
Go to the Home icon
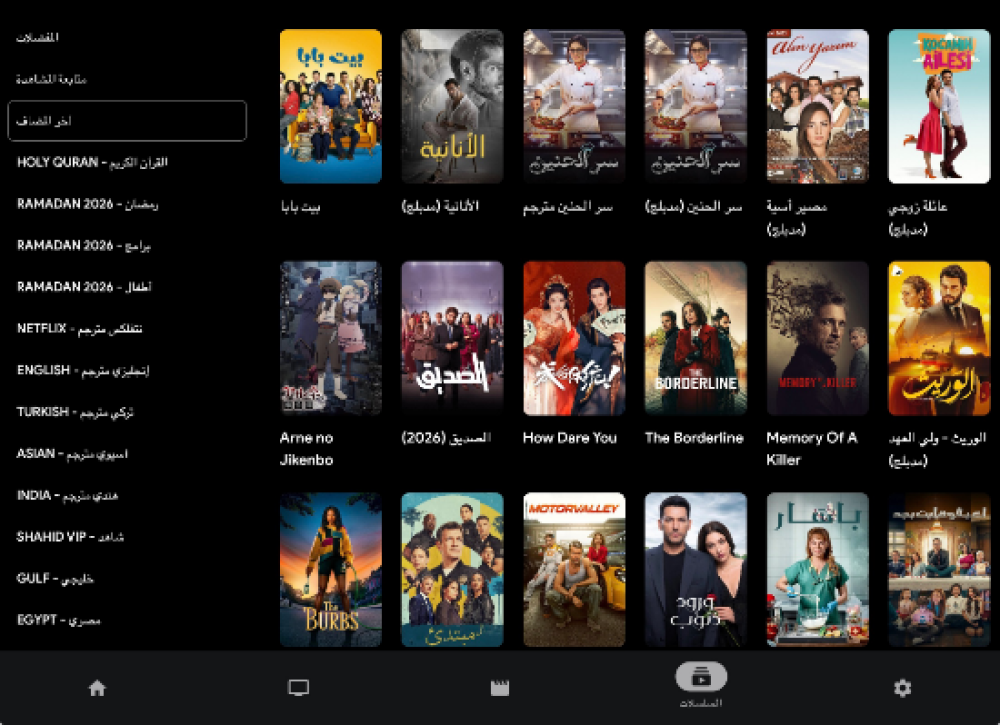click(x=97, y=688)
